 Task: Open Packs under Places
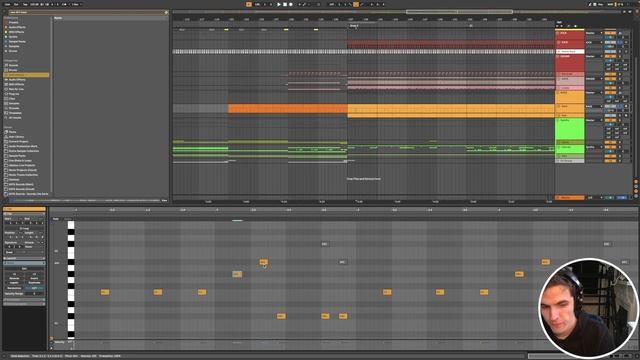13,132
